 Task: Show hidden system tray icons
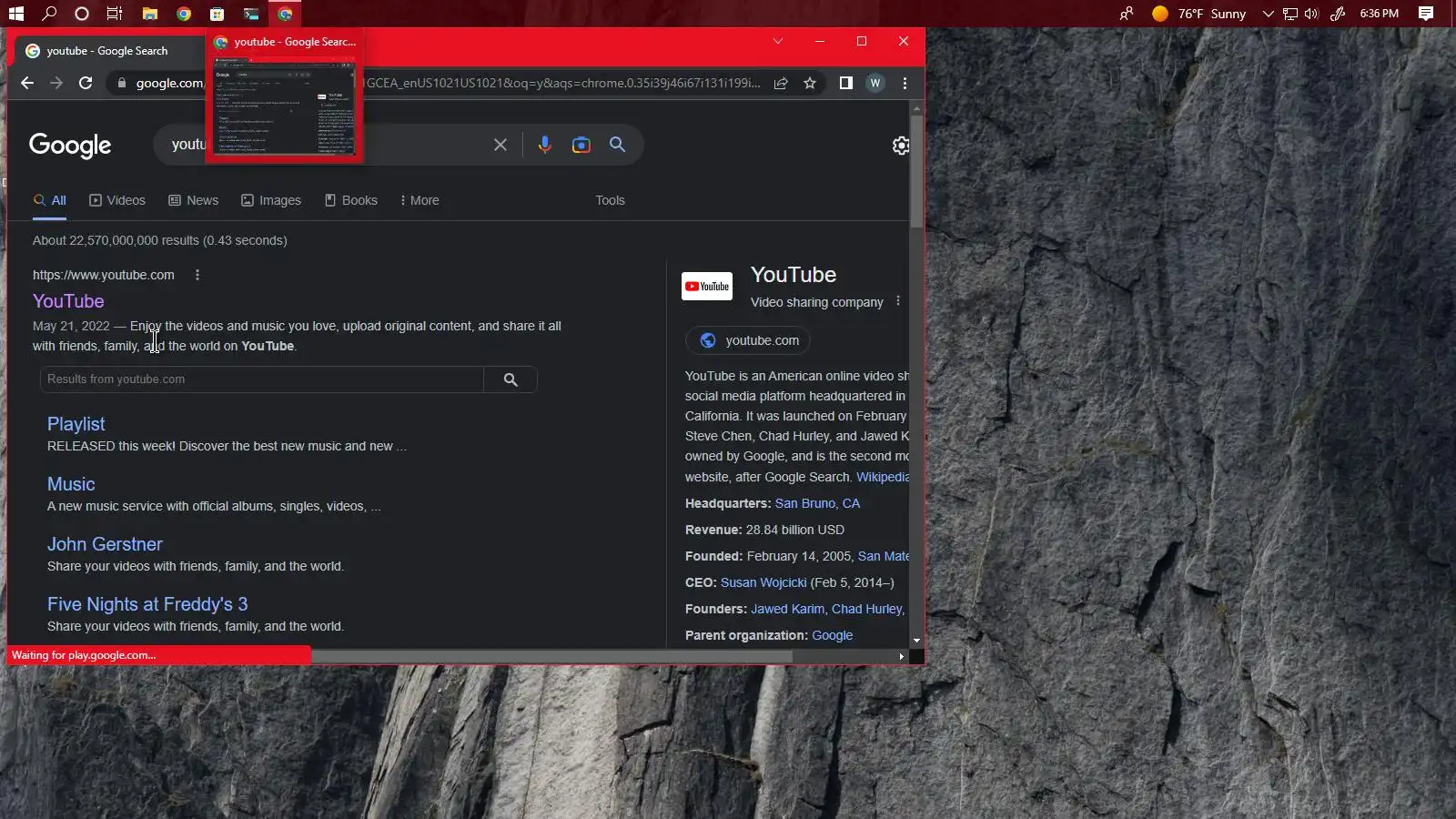tap(1268, 14)
